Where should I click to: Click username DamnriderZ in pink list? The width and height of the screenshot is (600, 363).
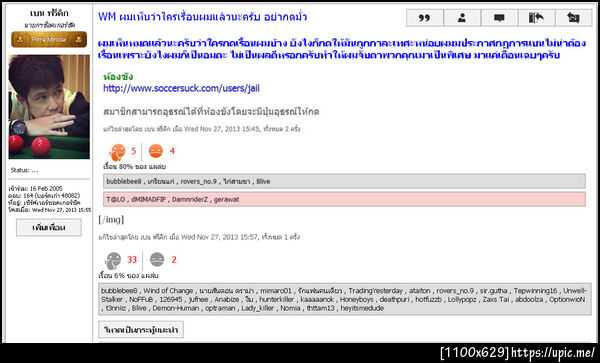pyautogui.click(x=189, y=199)
